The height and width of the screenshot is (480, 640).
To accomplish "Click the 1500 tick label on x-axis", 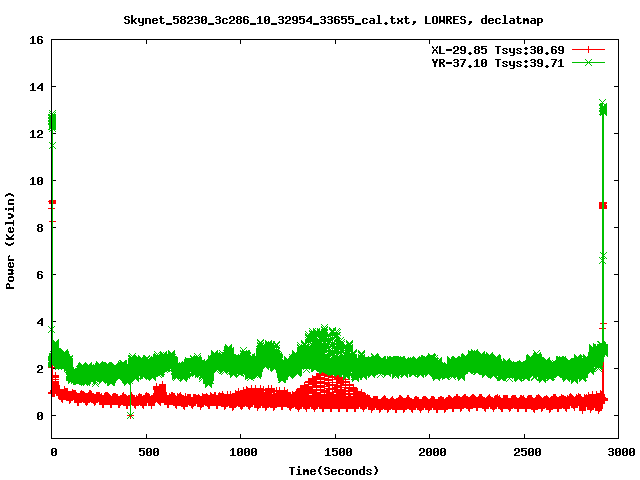I will 335,452.
